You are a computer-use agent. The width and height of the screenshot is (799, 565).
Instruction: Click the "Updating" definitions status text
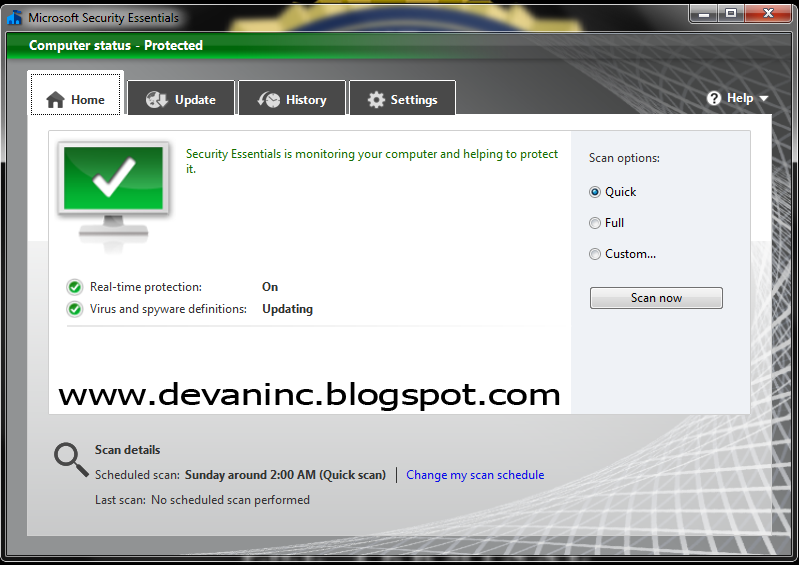point(287,309)
